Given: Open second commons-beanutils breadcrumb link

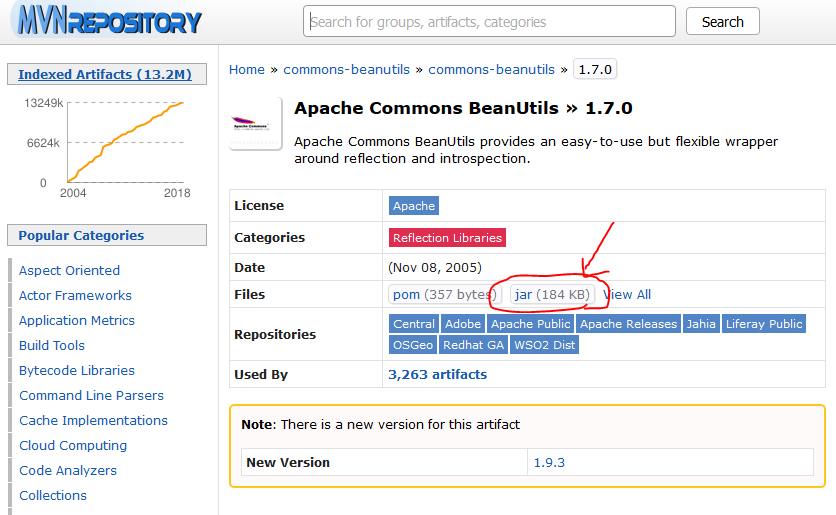Looking at the screenshot, I should (x=492, y=69).
